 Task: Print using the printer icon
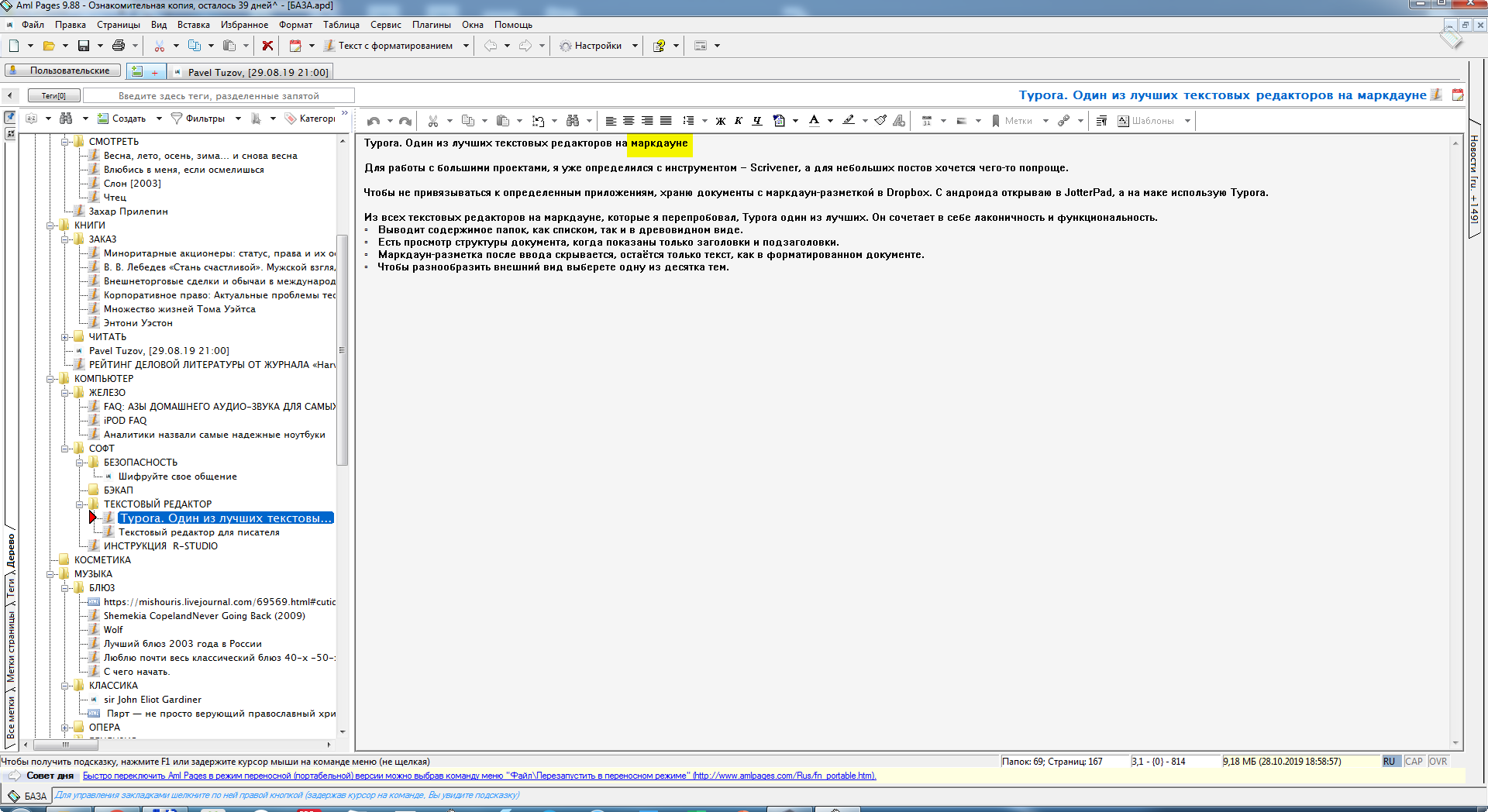click(119, 46)
